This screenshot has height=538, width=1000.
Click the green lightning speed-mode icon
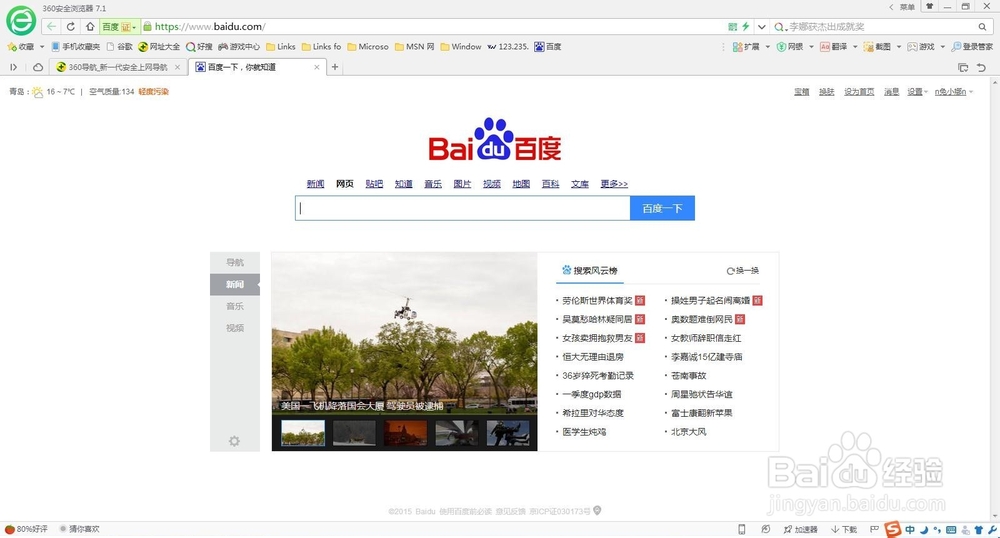pyautogui.click(x=745, y=27)
